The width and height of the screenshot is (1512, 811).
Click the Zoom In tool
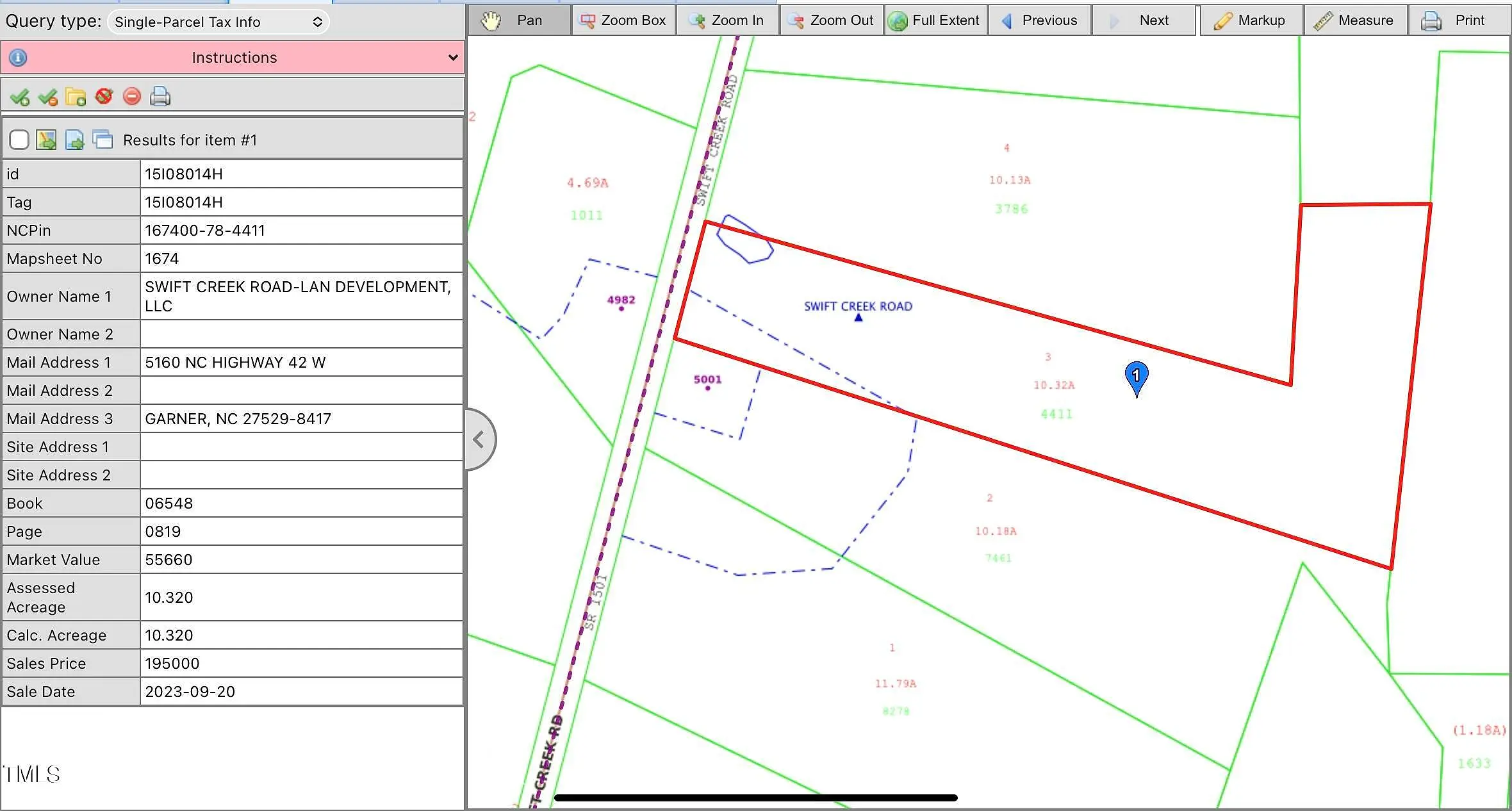pyautogui.click(x=728, y=20)
